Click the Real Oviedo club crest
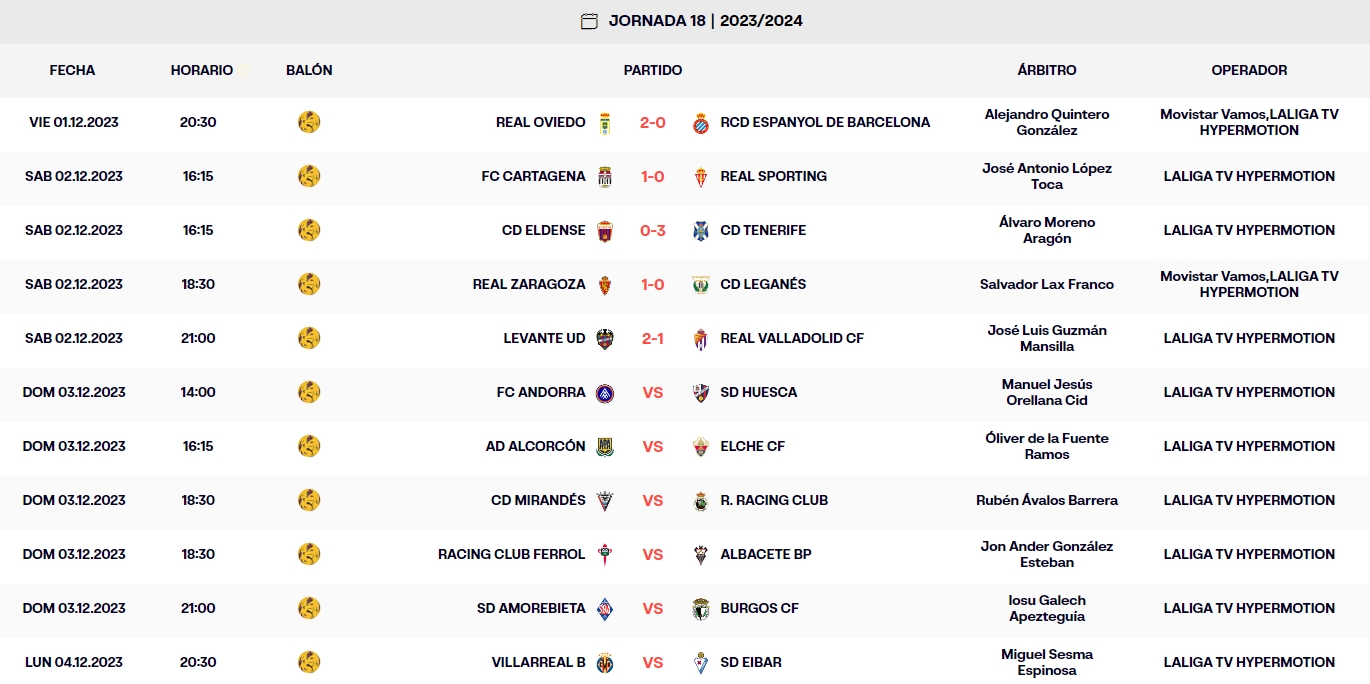Viewport: 1370px width, 684px height. point(604,121)
